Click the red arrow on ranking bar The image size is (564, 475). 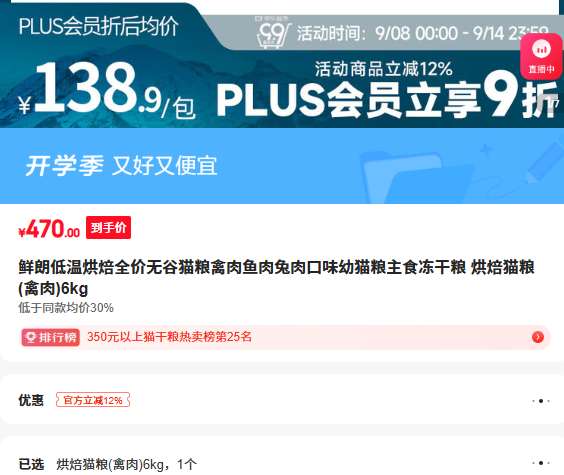click(538, 337)
